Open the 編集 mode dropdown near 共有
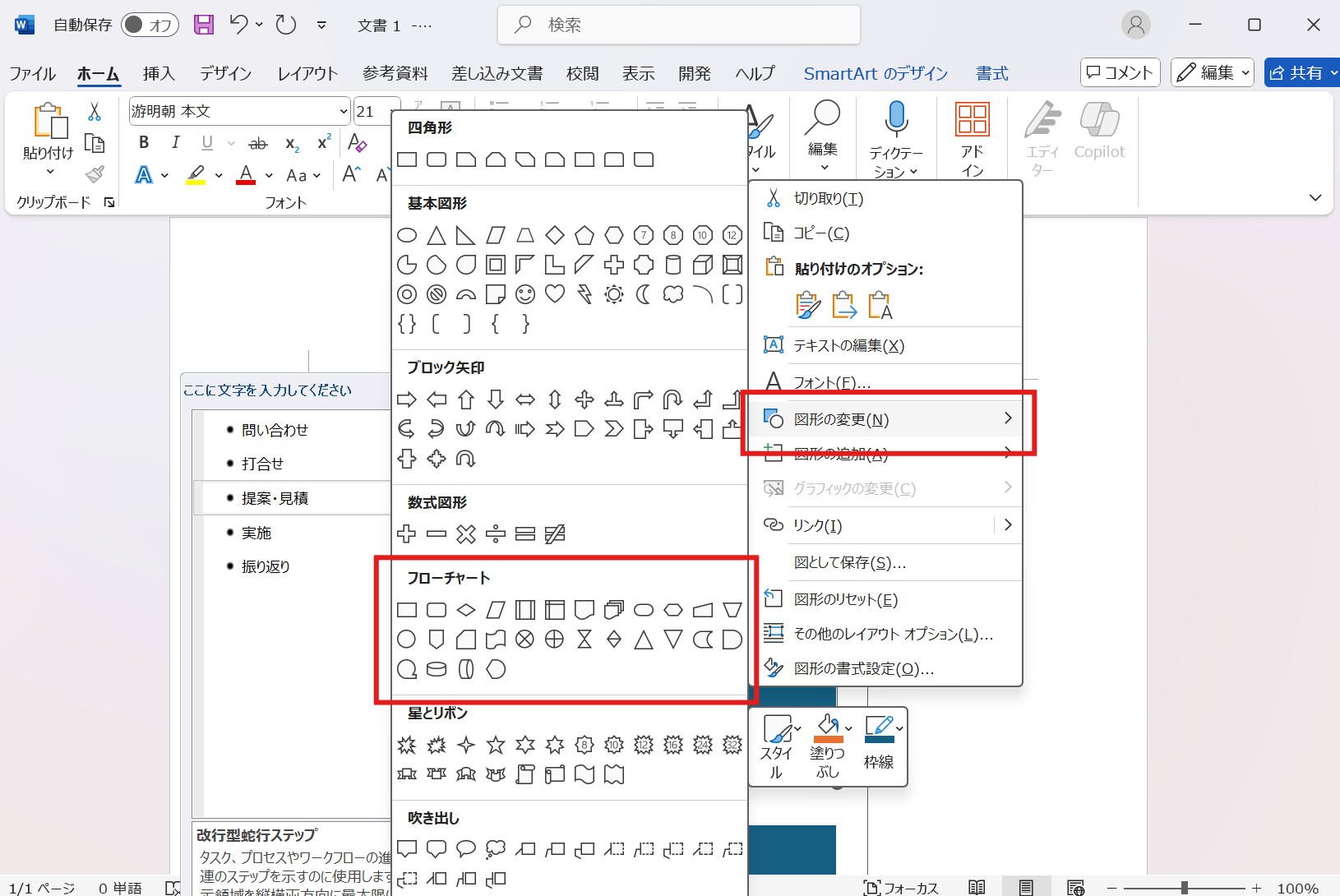This screenshot has height=896, width=1340. 1212,72
